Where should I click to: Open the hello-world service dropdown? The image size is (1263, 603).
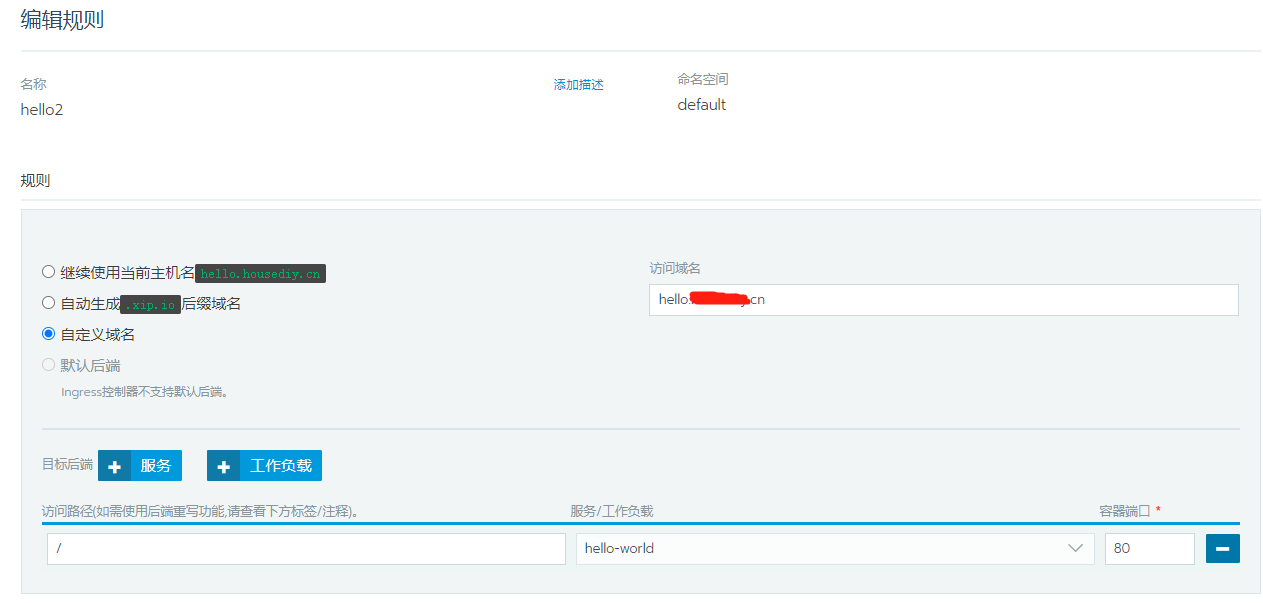835,548
